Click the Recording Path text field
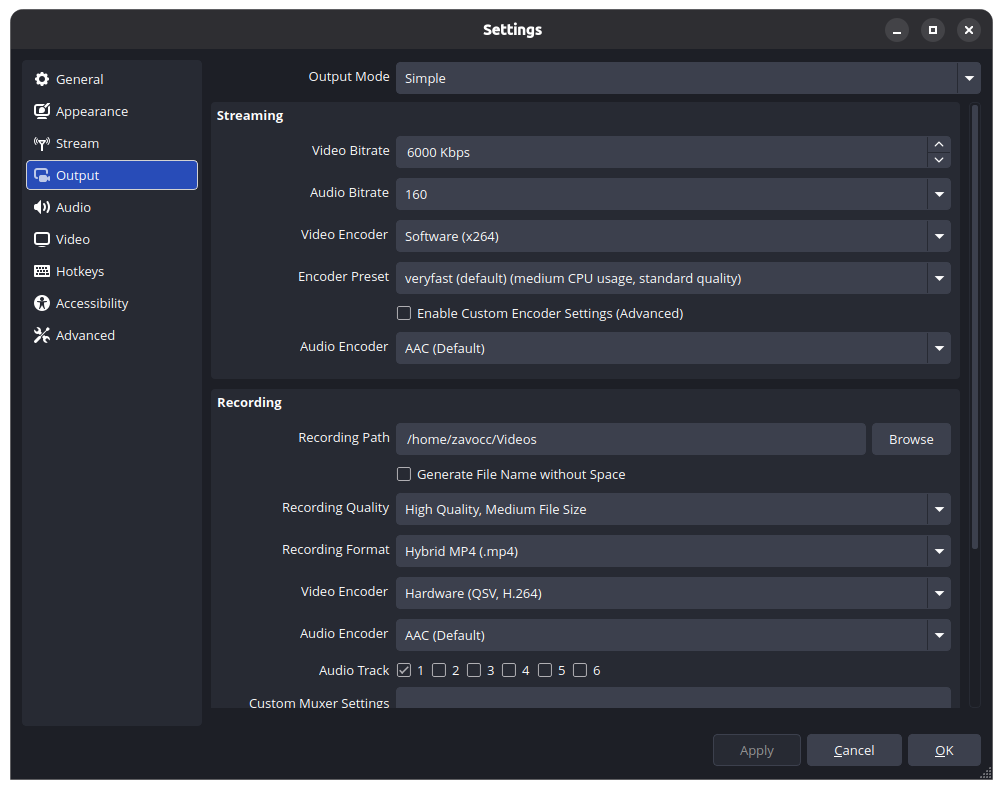This screenshot has width=1003, height=790. (631, 439)
